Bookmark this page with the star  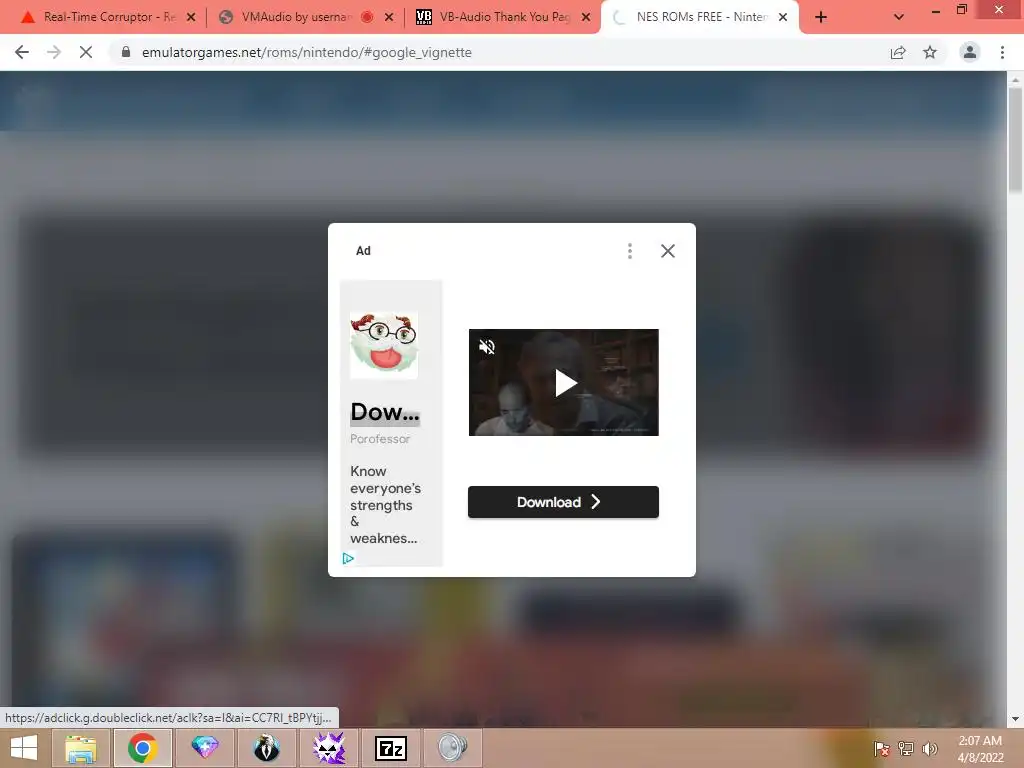pyautogui.click(x=930, y=52)
